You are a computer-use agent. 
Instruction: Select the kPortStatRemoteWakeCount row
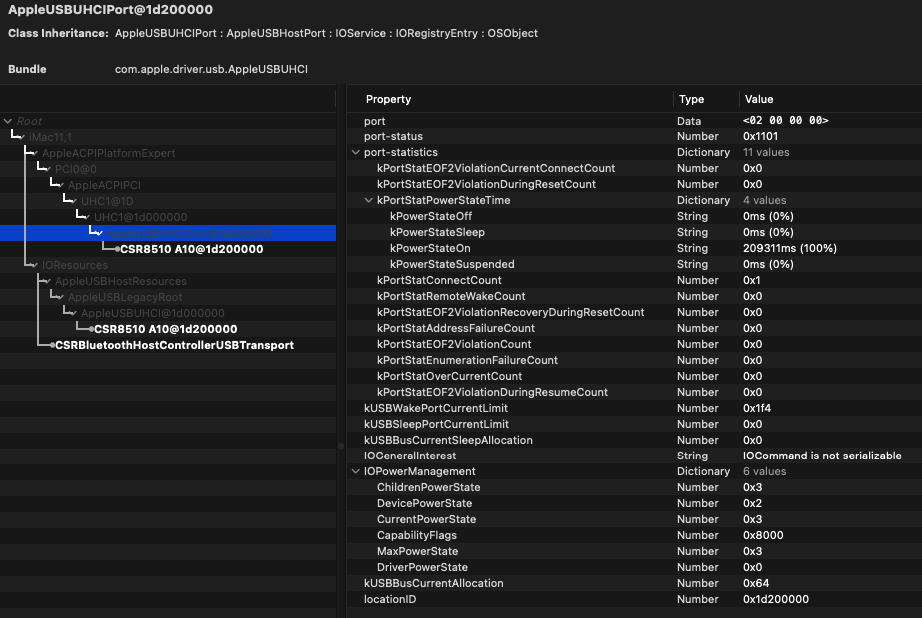pyautogui.click(x=634, y=296)
